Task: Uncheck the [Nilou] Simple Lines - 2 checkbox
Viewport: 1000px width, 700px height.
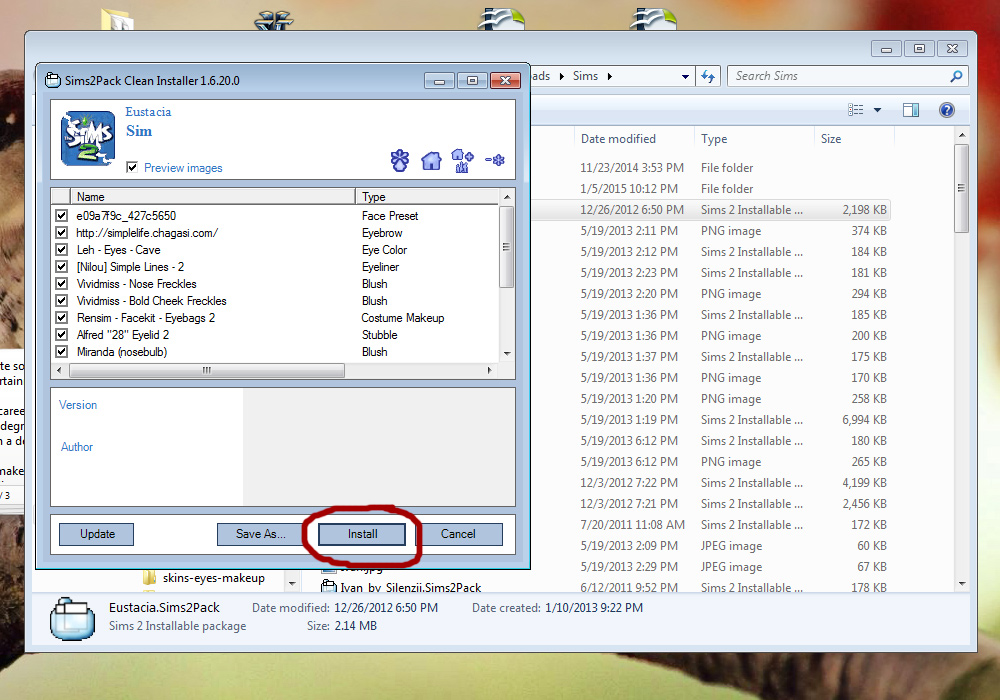Action: click(x=61, y=266)
